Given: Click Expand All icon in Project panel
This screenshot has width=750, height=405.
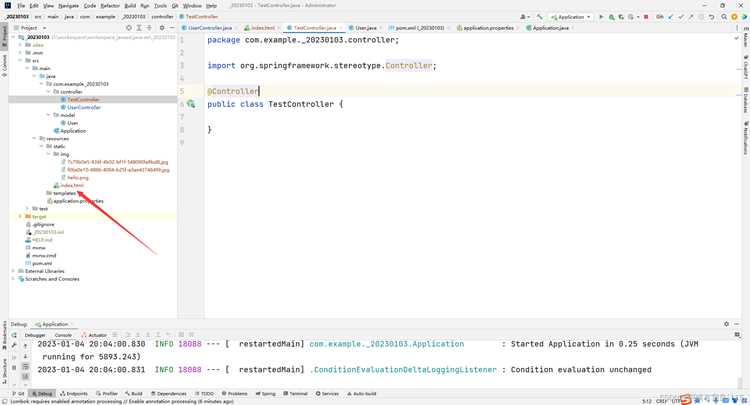Looking at the screenshot, I should 139,28.
